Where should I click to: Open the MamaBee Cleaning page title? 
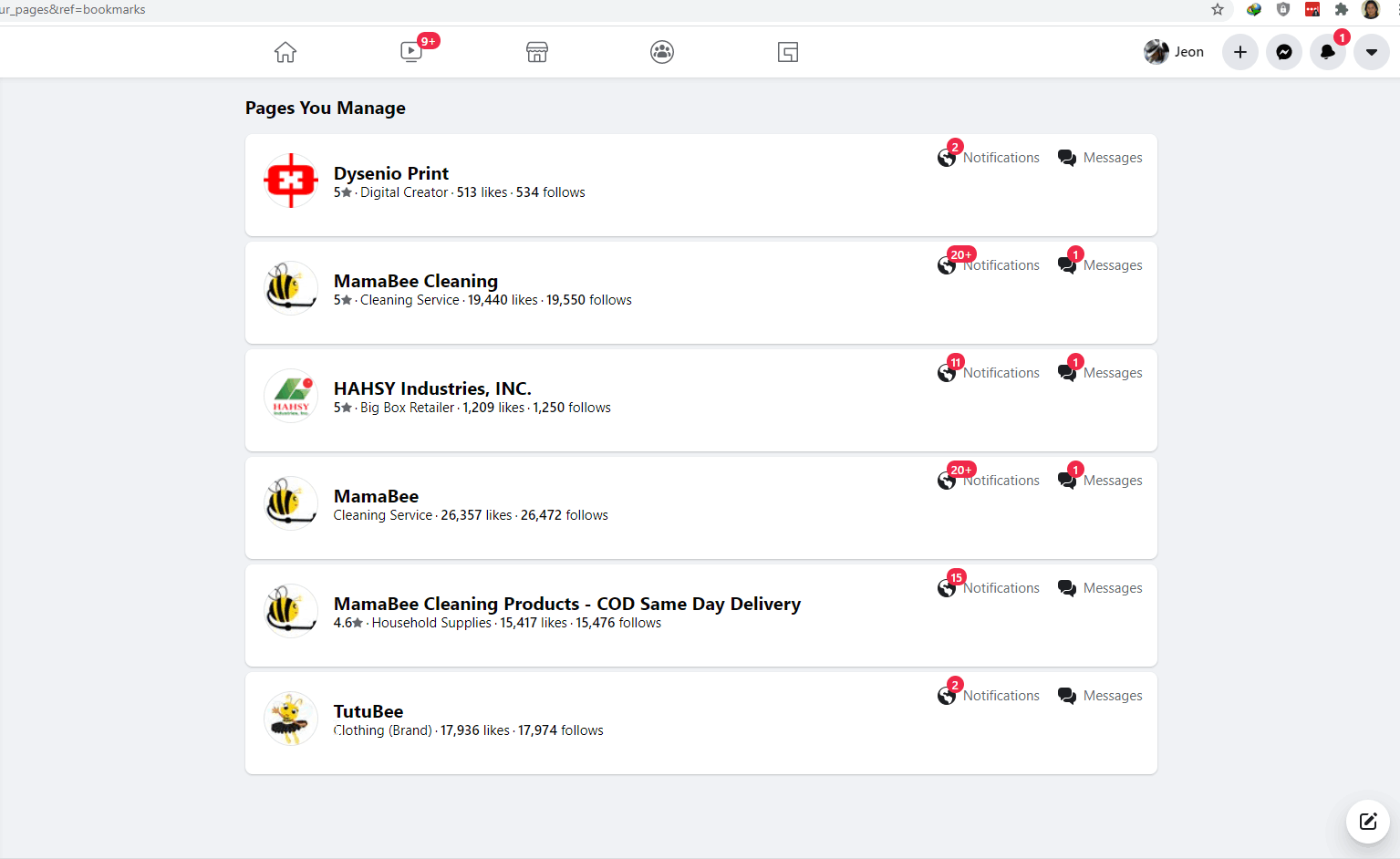pos(416,281)
